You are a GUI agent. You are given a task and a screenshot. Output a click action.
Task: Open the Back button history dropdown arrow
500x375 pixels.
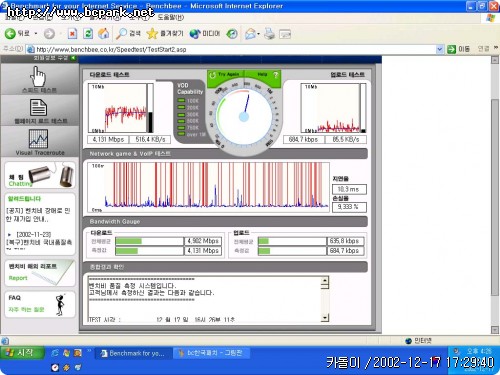[x=36, y=34]
